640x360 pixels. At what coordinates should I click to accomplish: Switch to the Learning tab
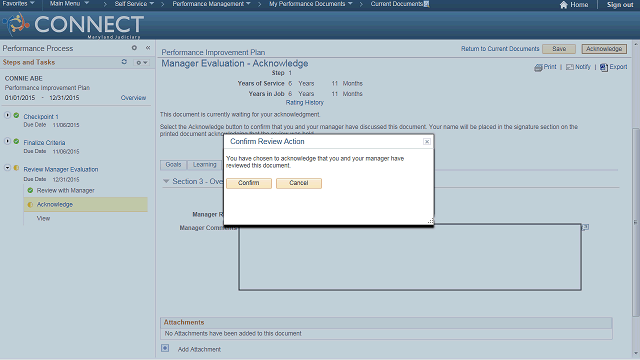[x=204, y=164]
